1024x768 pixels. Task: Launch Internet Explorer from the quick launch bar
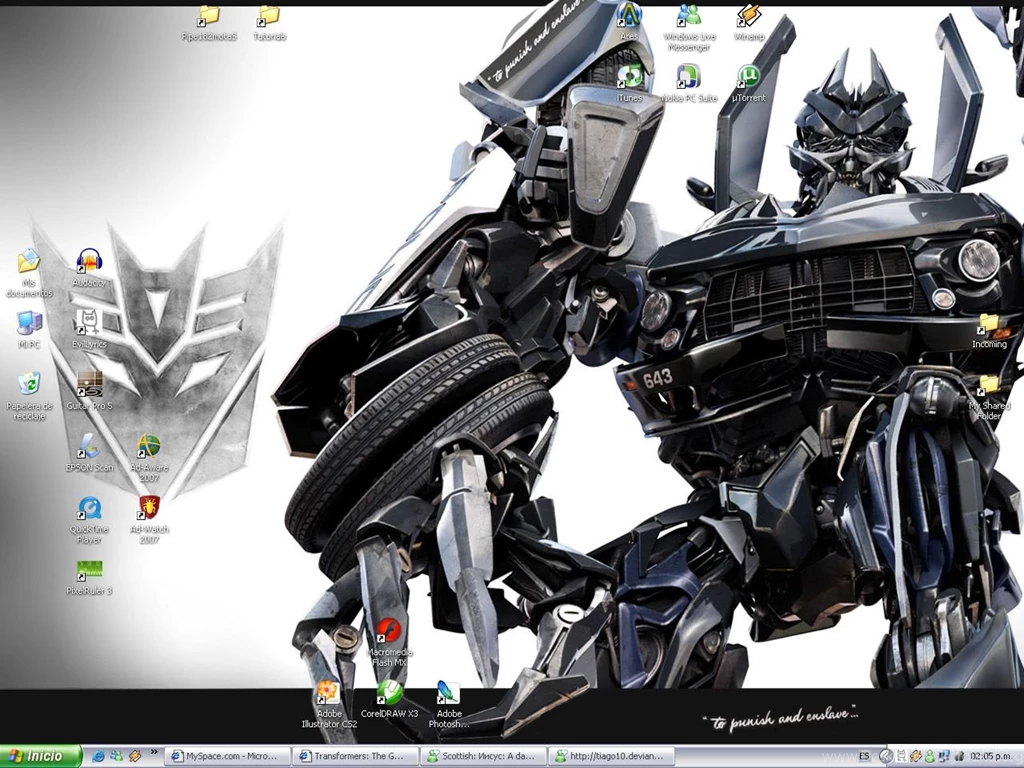pyautogui.click(x=99, y=756)
